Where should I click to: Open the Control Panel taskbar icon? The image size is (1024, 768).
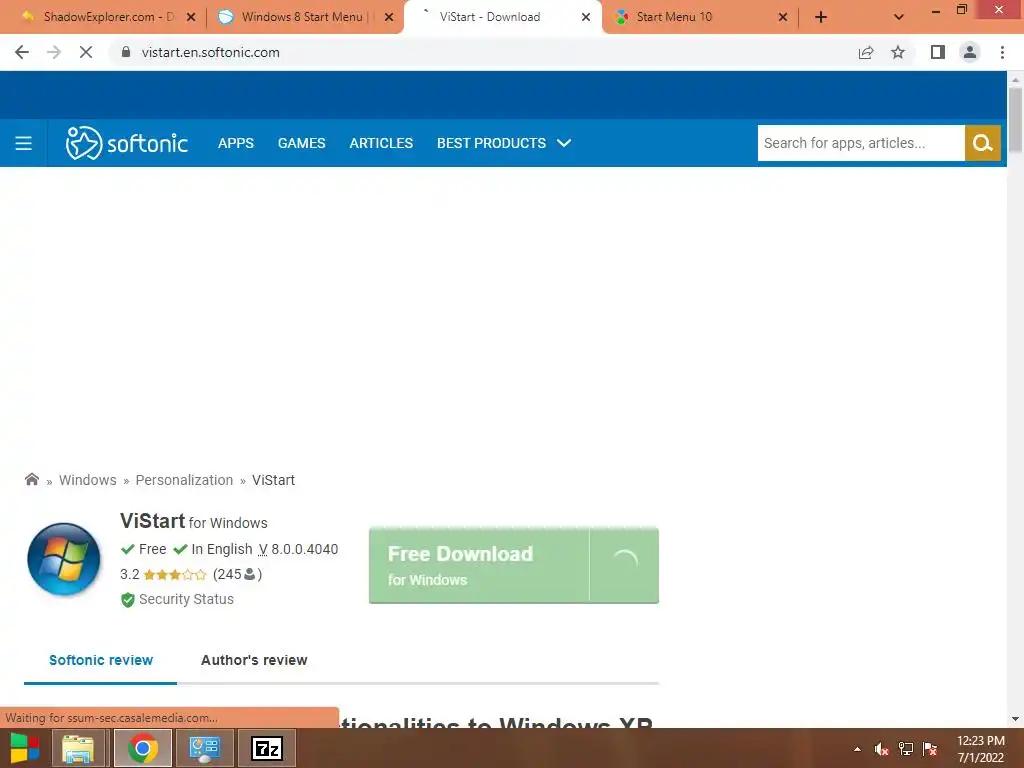pyautogui.click(x=204, y=748)
